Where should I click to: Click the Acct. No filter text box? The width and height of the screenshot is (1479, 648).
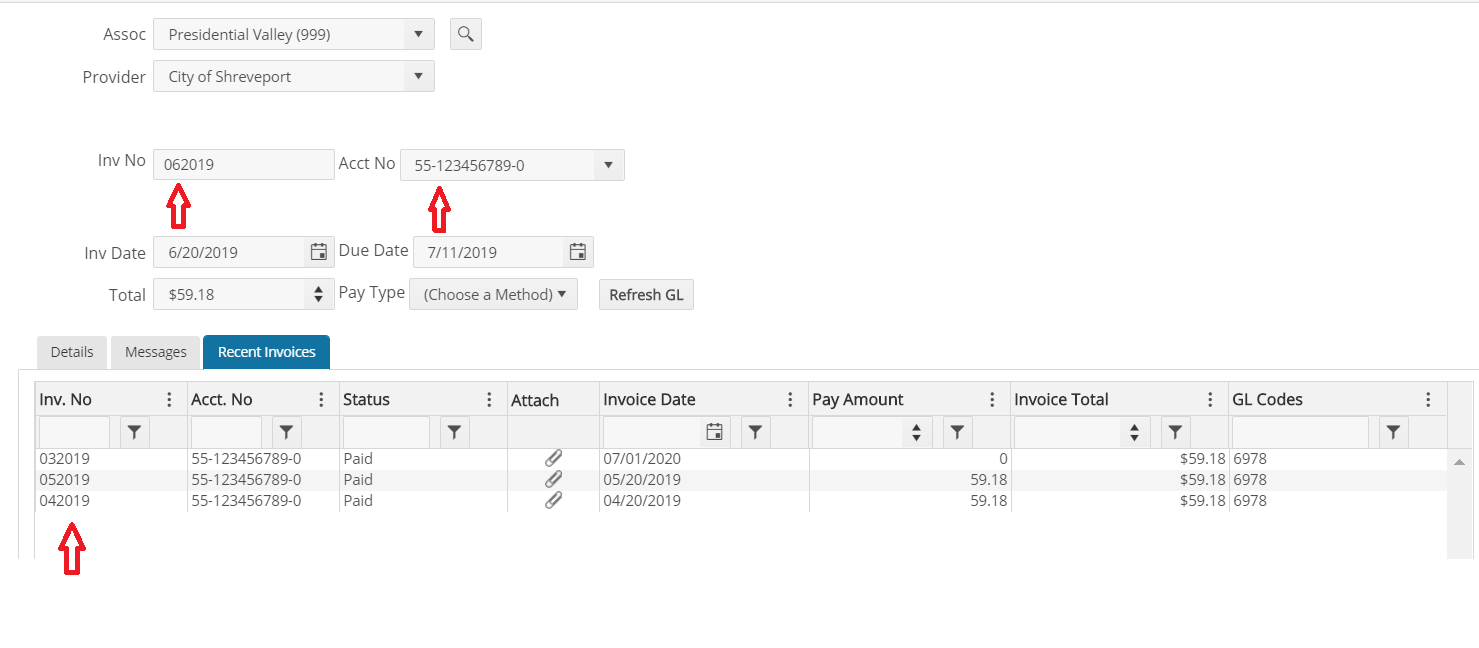pyautogui.click(x=227, y=432)
